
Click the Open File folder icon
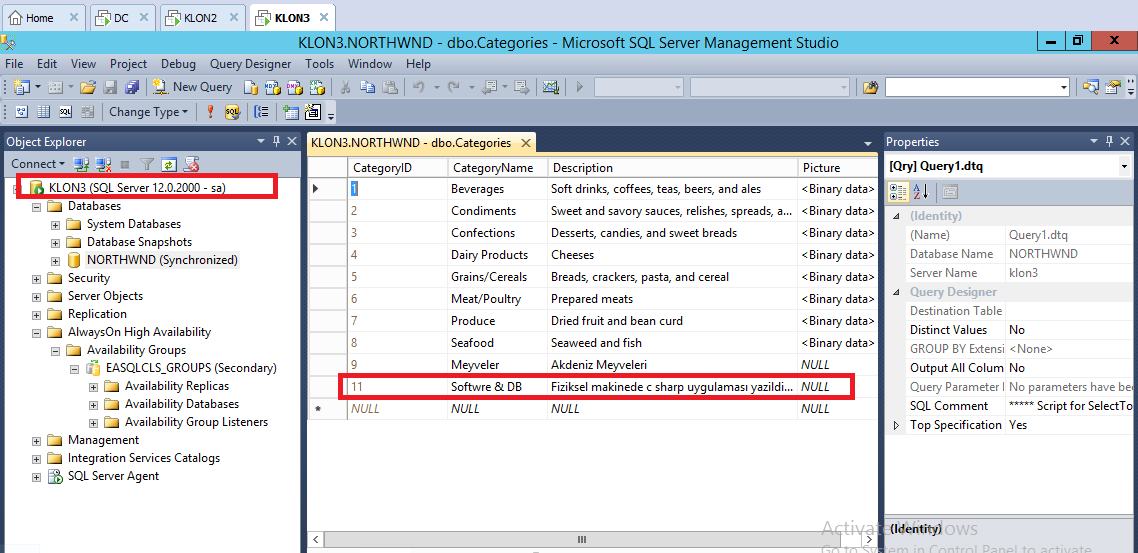pyautogui.click(x=88, y=87)
